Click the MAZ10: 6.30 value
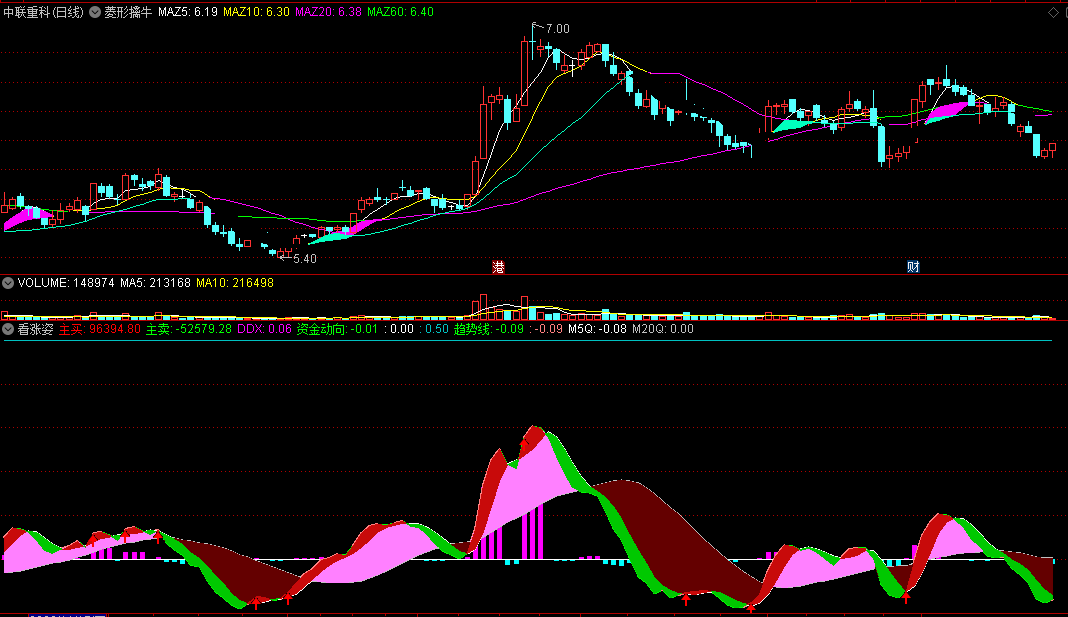 point(256,12)
